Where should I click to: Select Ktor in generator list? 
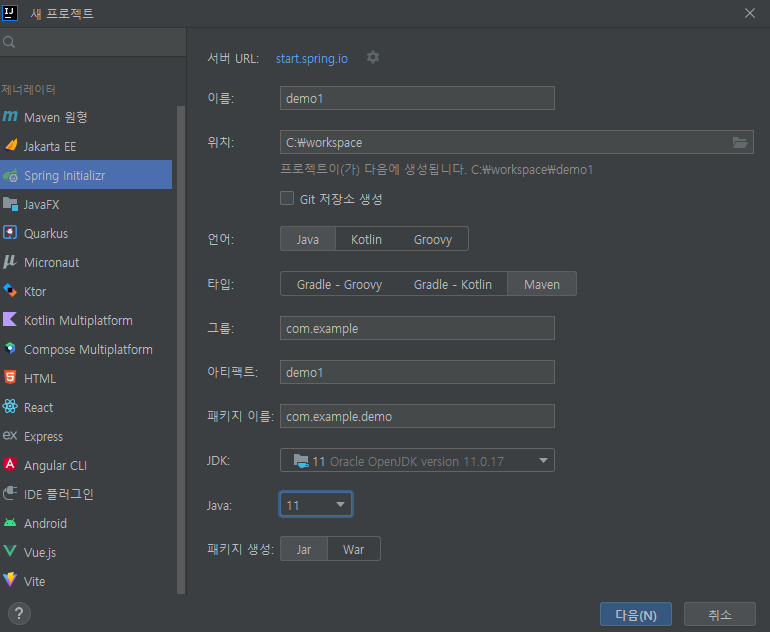86,291
